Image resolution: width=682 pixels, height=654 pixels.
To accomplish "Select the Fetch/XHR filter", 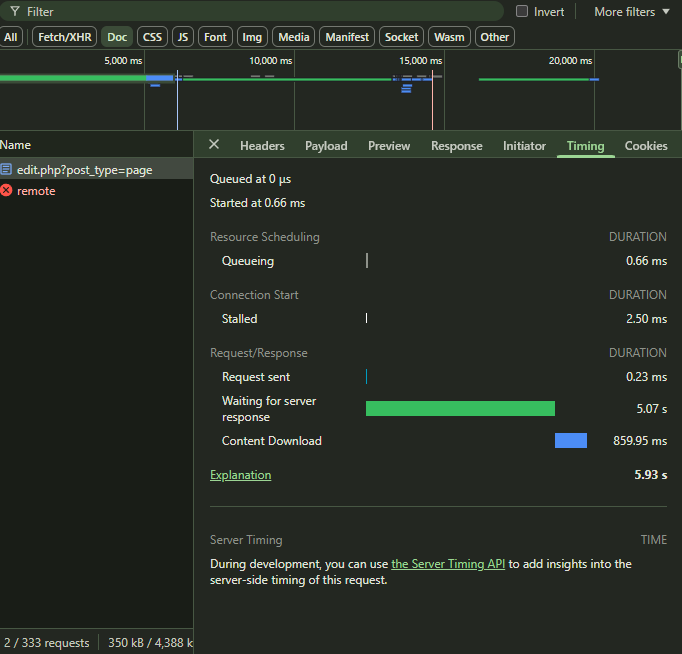I will coord(64,37).
